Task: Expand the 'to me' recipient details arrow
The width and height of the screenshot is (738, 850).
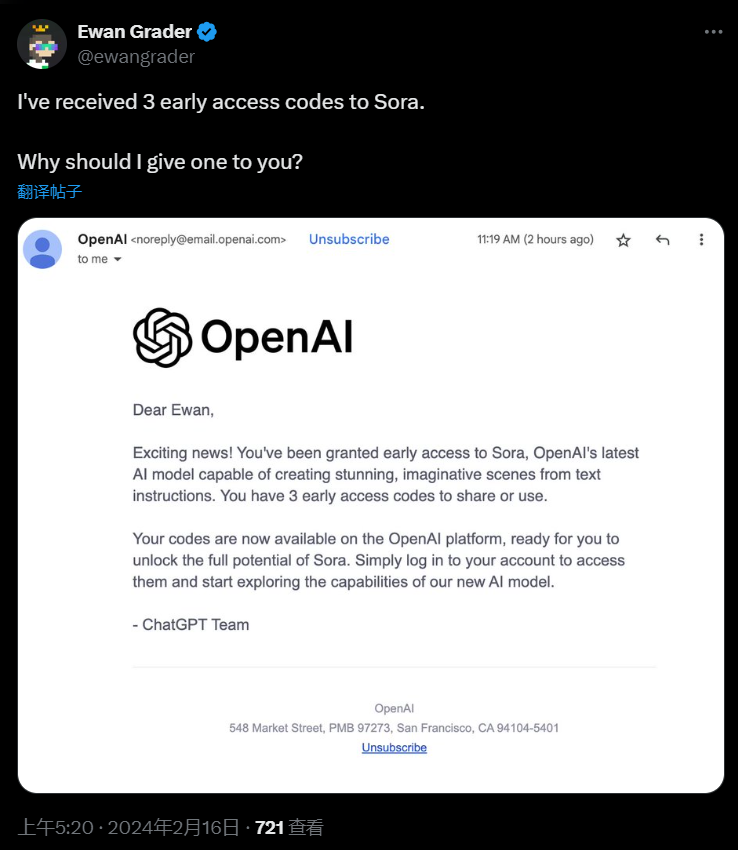Action: point(117,259)
